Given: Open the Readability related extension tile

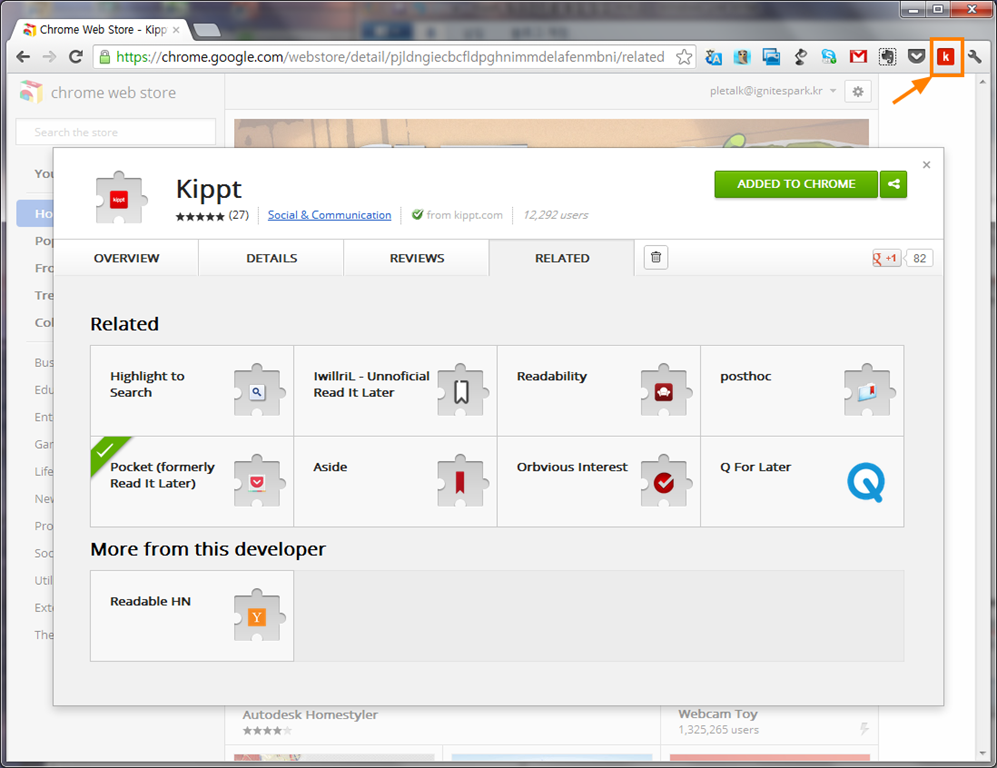Looking at the screenshot, I should [x=598, y=391].
